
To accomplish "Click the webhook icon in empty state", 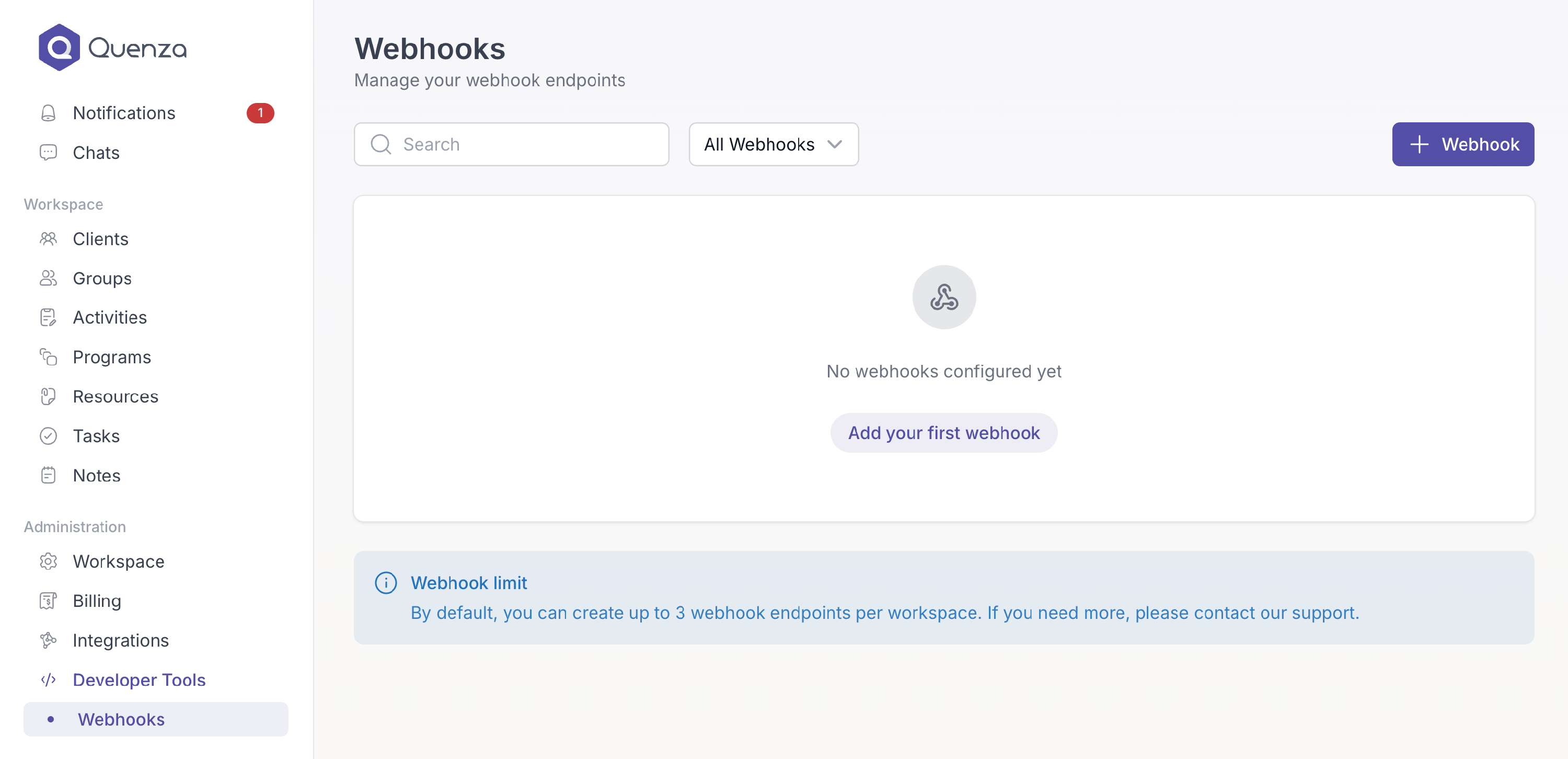I will (x=943, y=297).
